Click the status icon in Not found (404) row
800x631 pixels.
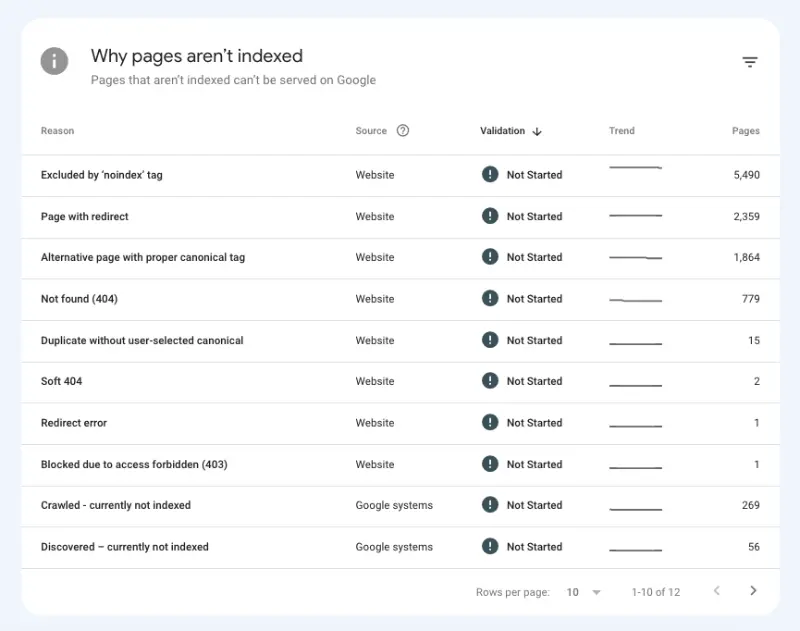pyautogui.click(x=490, y=298)
